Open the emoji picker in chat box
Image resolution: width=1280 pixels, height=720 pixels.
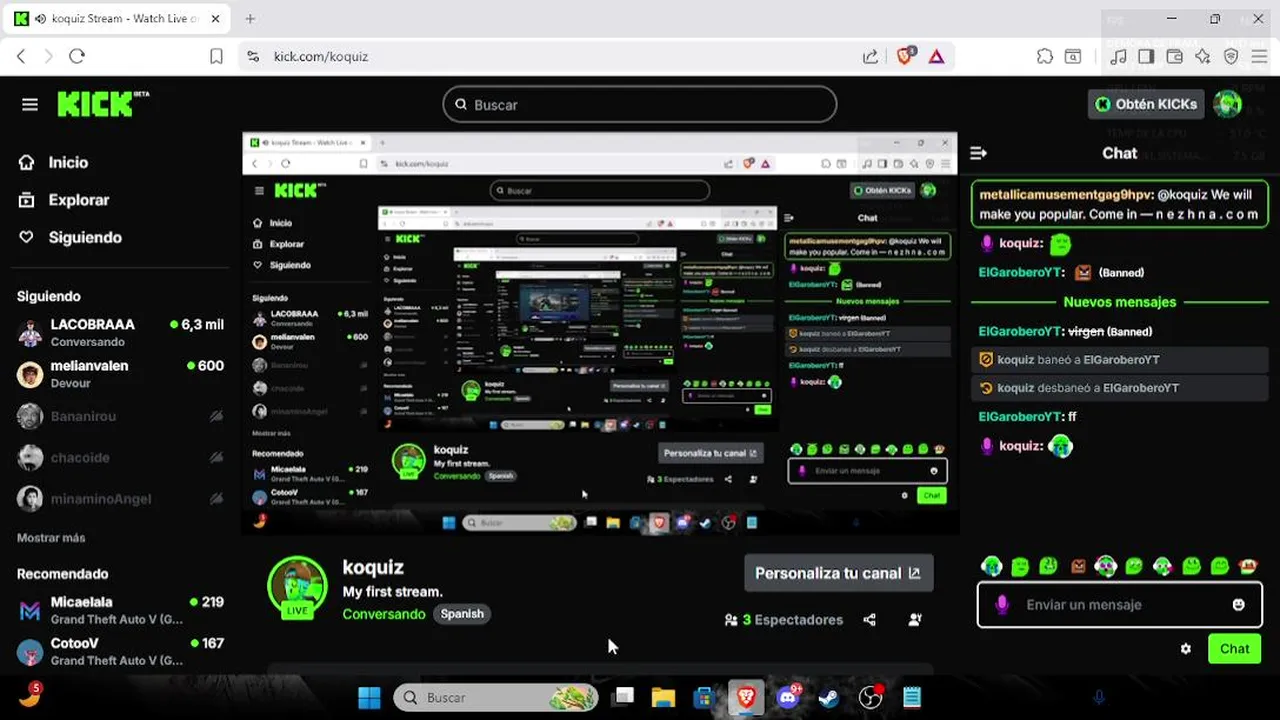[x=1239, y=605]
